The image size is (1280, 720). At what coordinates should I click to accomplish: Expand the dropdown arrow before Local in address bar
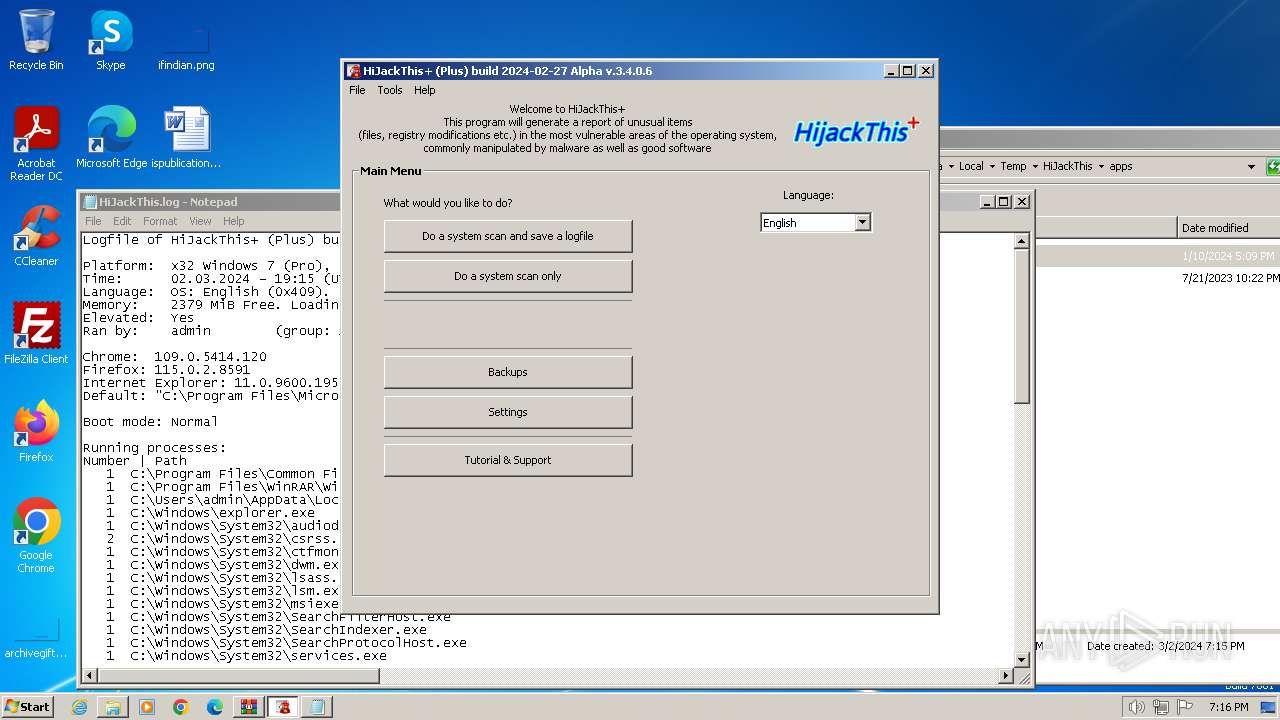(950, 167)
